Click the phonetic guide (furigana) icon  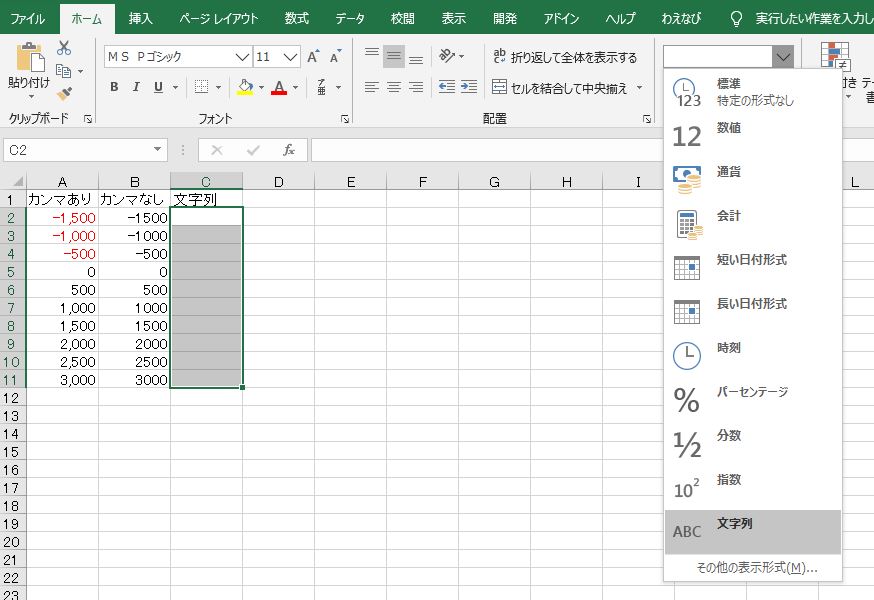322,87
